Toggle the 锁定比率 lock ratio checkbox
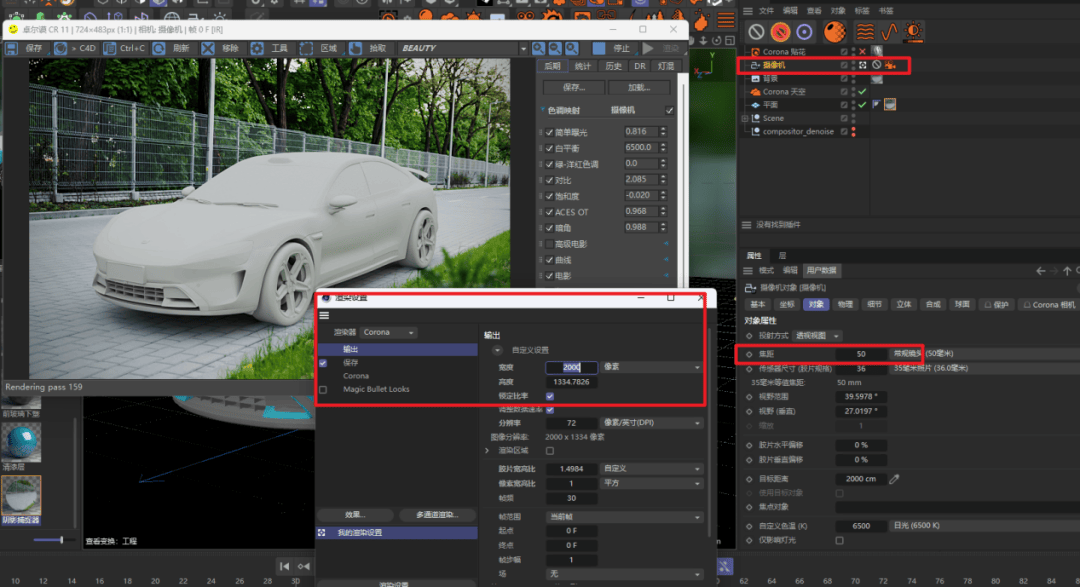The width and height of the screenshot is (1080, 587). pyautogui.click(x=550, y=396)
